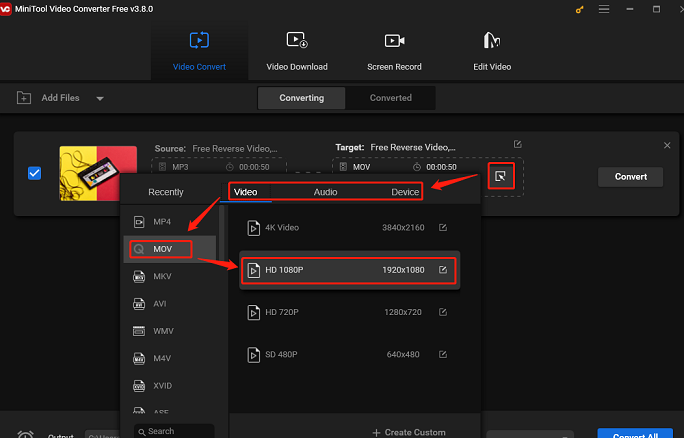Choose the WMV format
This screenshot has width=684, height=438.
coord(170,331)
